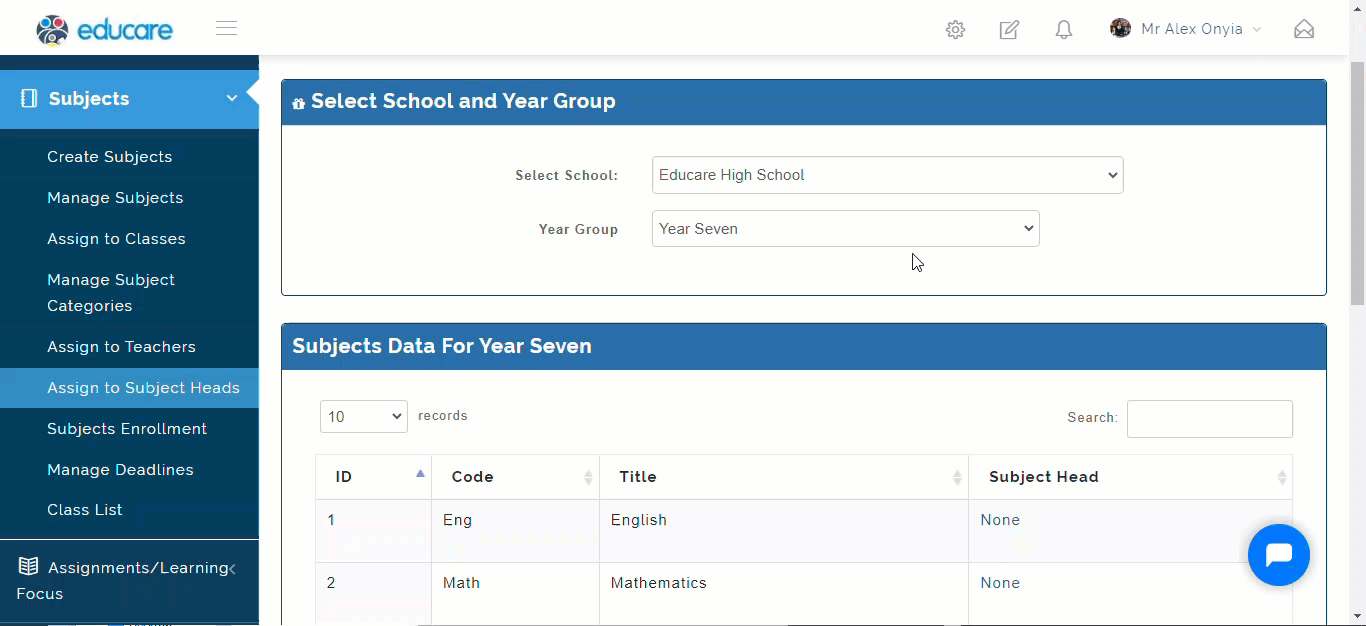Open the Year Group dropdown

coord(845,229)
